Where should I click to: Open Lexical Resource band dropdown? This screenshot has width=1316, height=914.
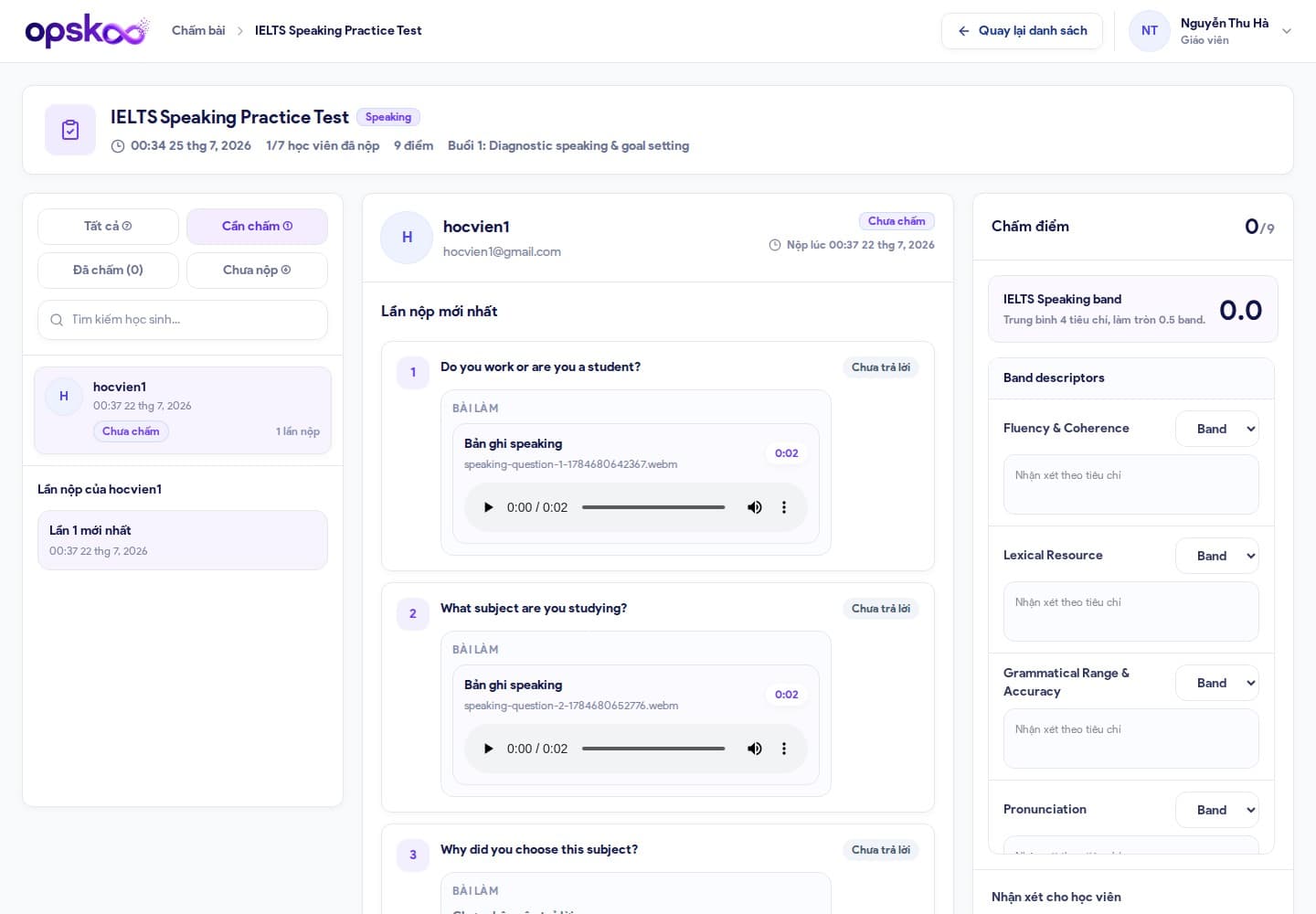[1217, 556]
